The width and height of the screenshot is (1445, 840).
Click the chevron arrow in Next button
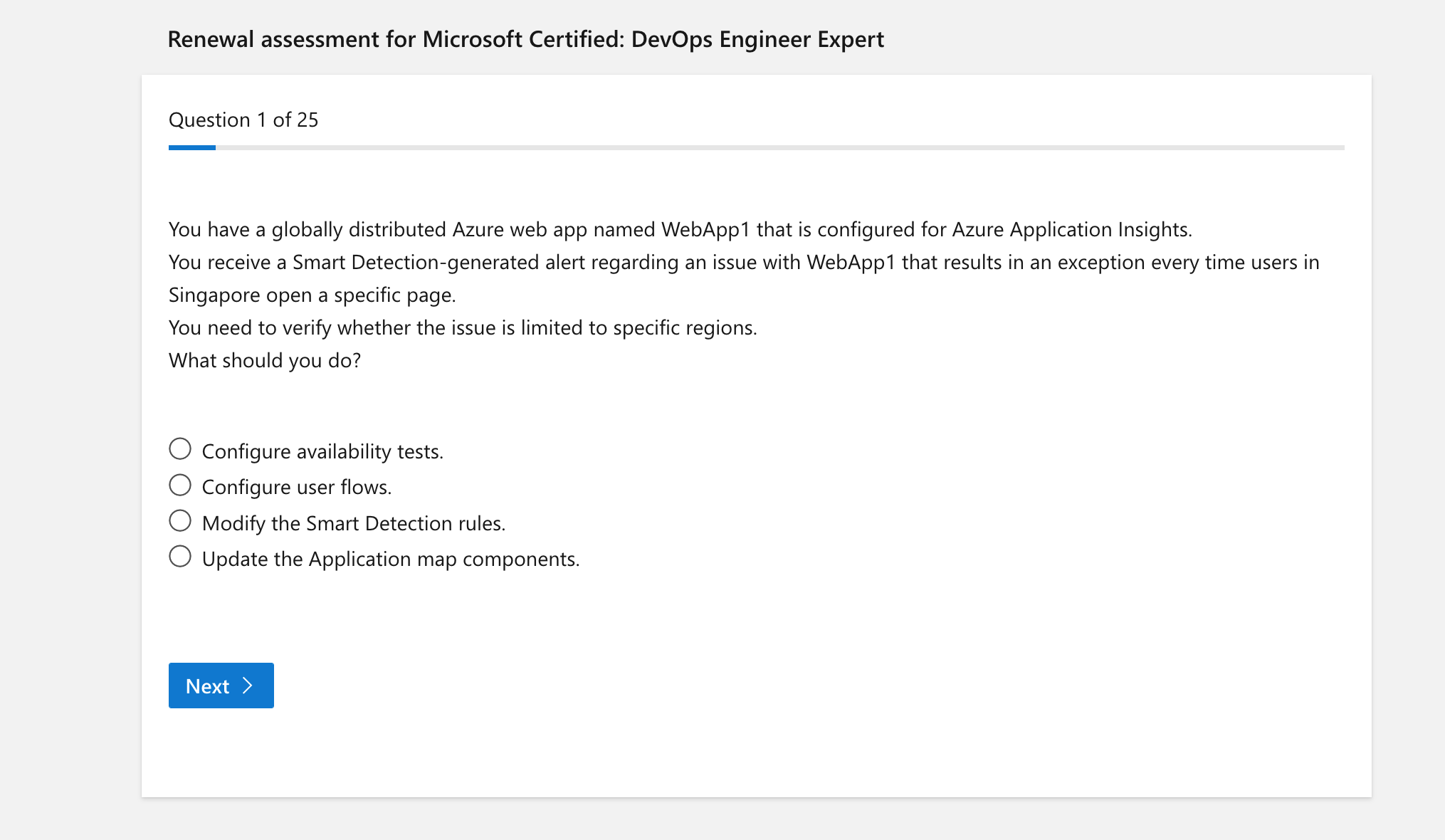(248, 686)
